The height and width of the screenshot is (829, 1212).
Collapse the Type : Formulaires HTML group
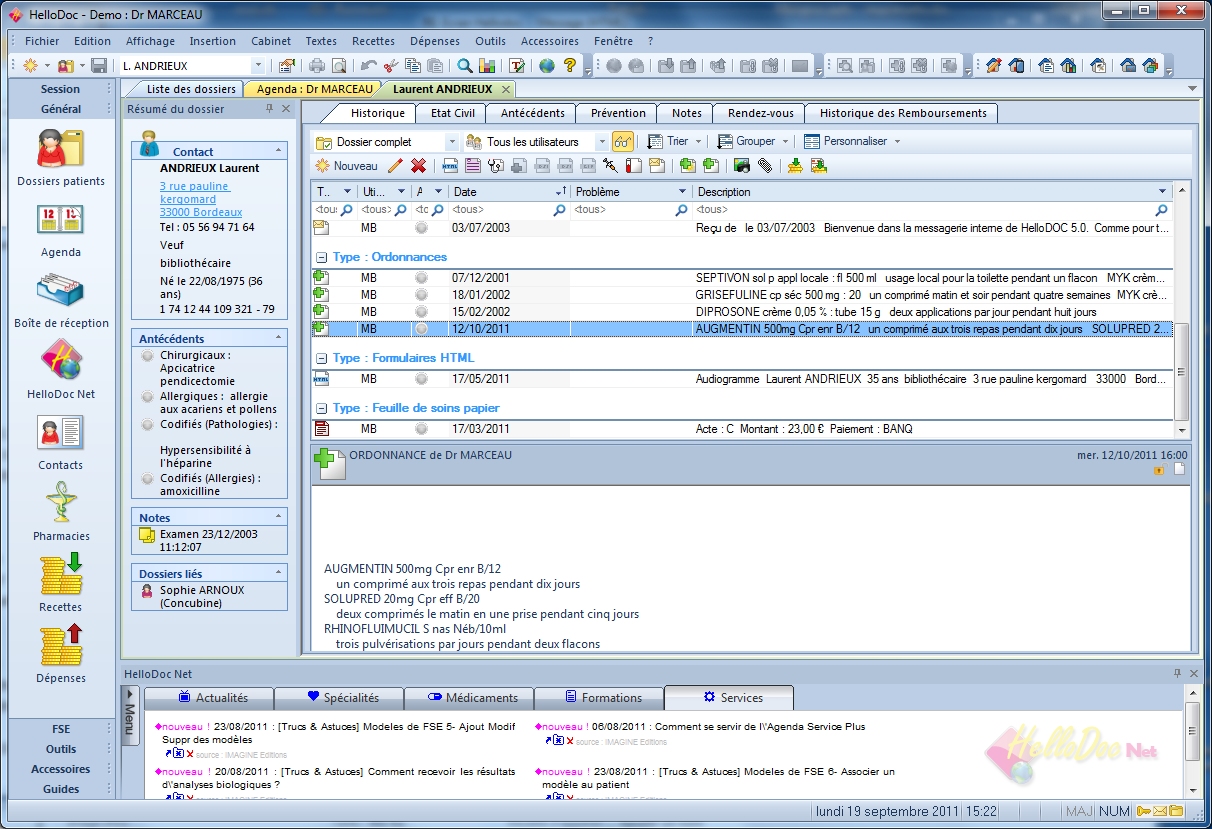click(x=322, y=358)
